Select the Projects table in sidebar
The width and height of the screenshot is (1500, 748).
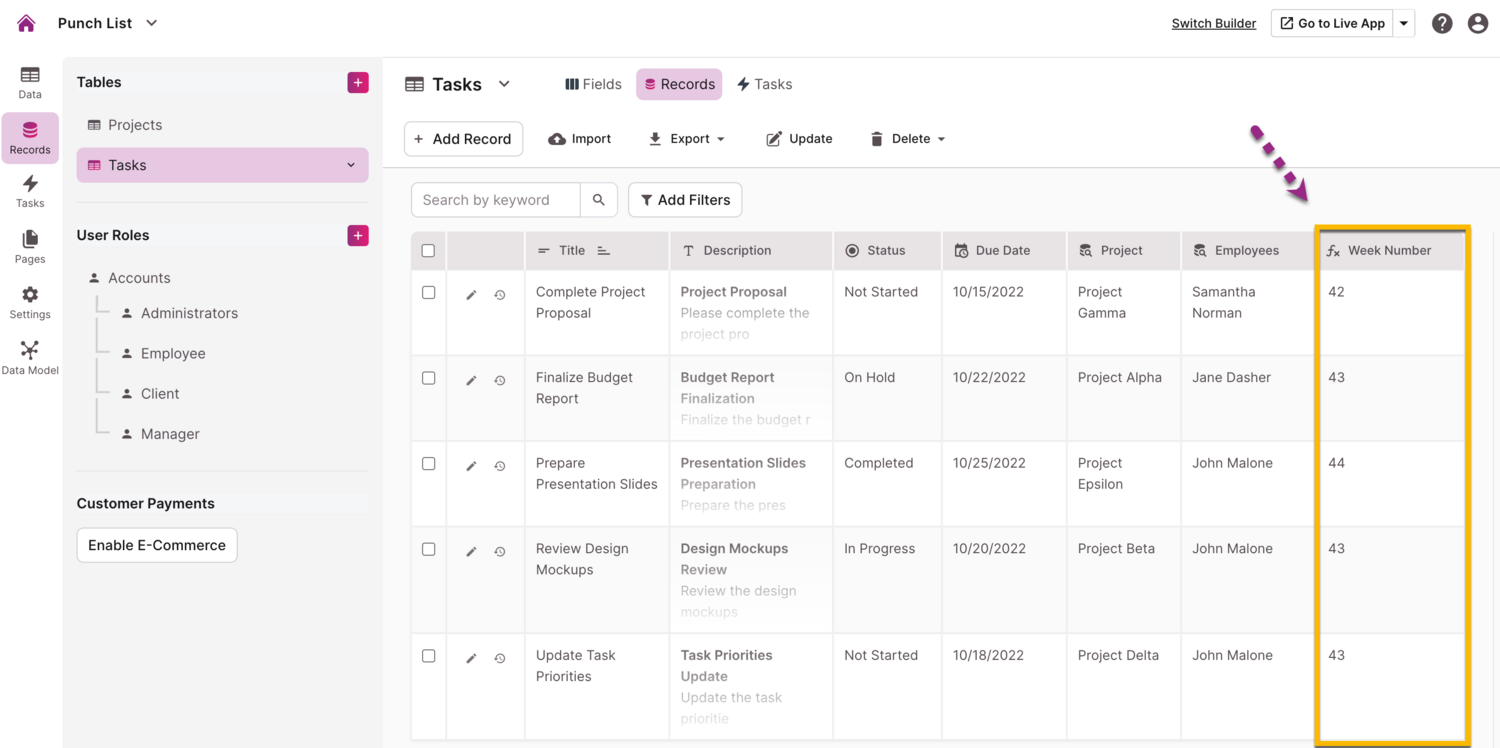pyautogui.click(x=135, y=125)
